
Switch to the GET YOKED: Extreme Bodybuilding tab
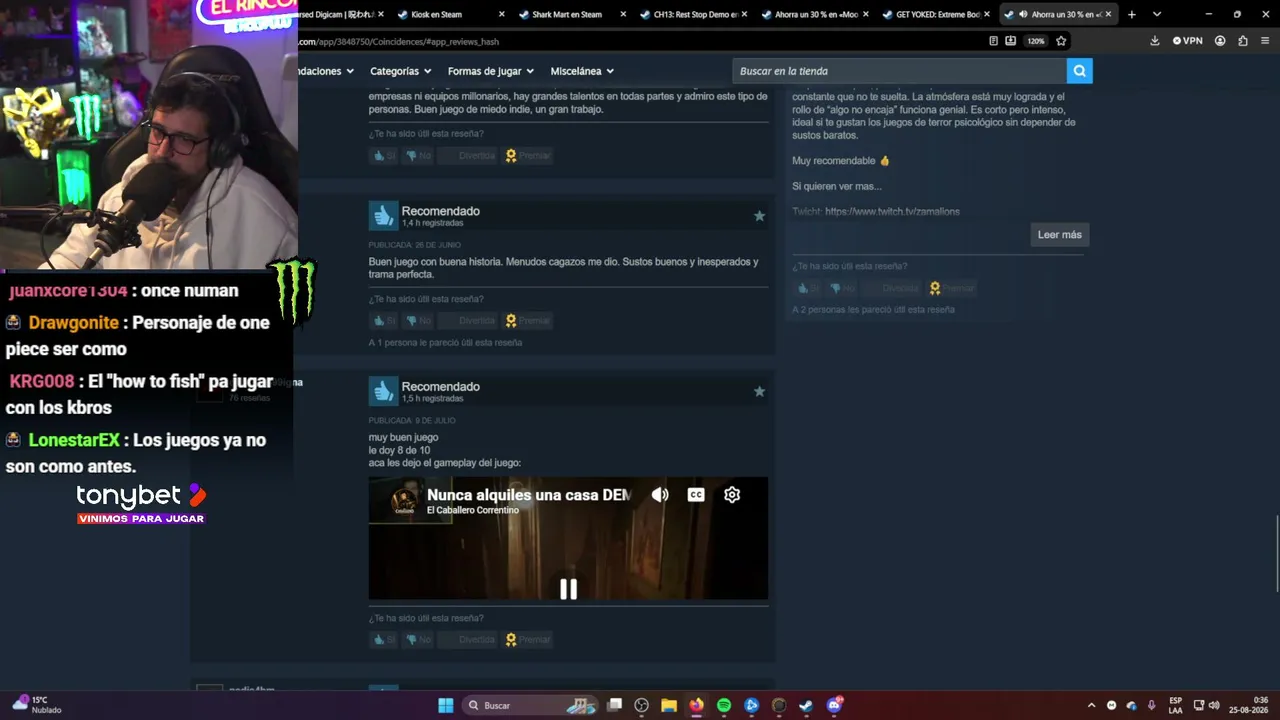tap(937, 15)
